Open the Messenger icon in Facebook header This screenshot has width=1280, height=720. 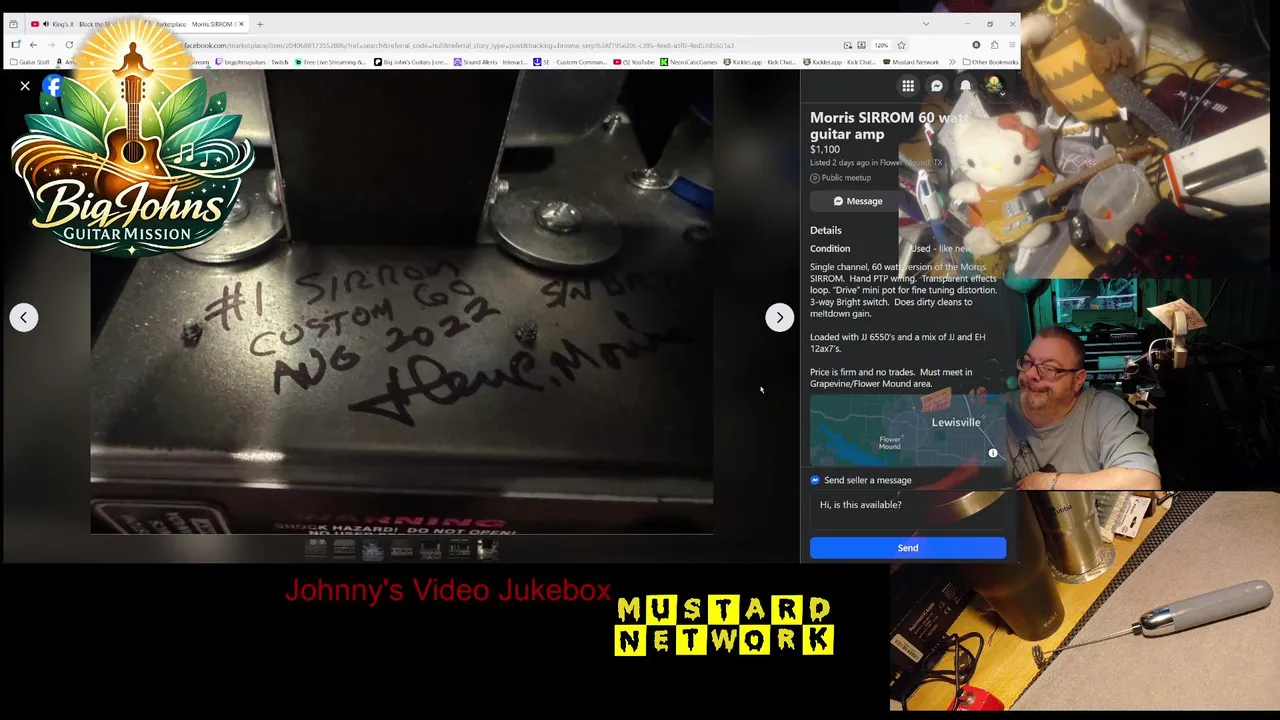937,86
